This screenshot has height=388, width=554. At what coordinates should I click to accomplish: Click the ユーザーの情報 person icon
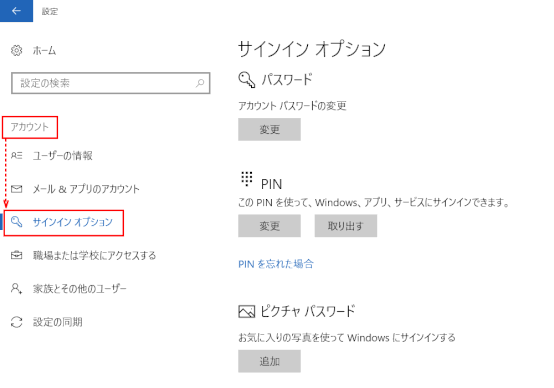click(16, 155)
